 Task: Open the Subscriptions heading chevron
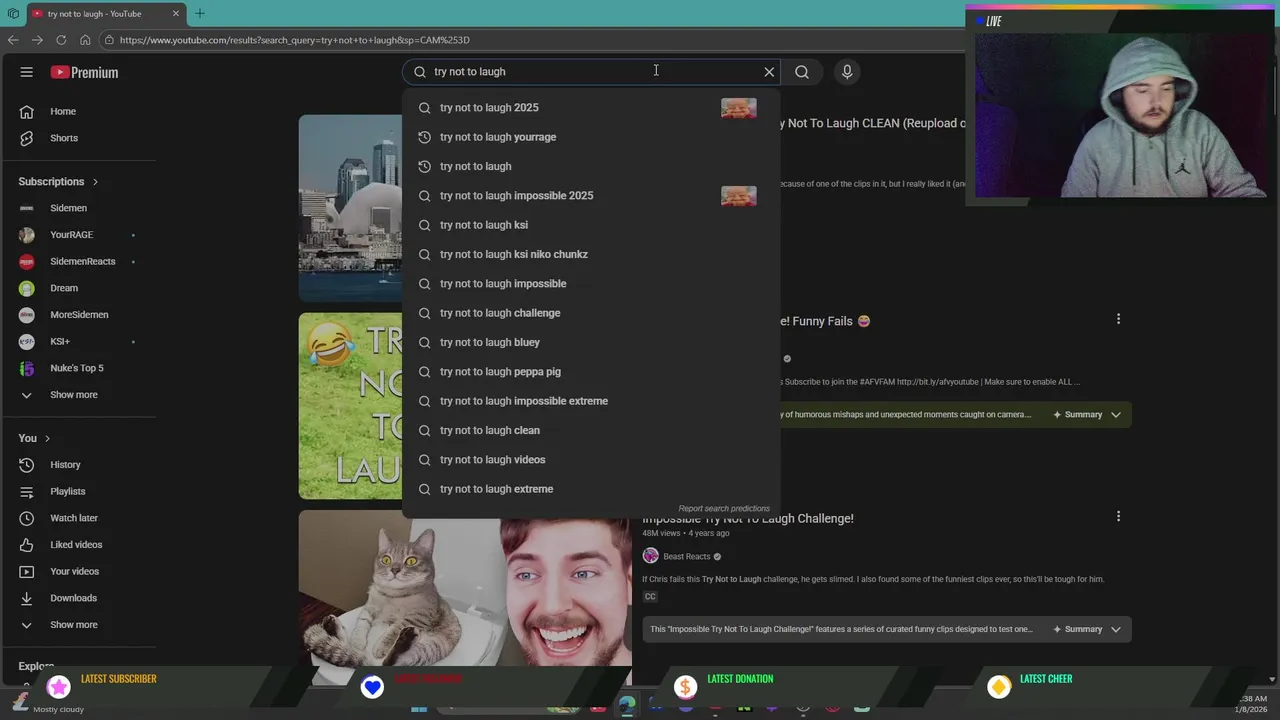point(96,182)
